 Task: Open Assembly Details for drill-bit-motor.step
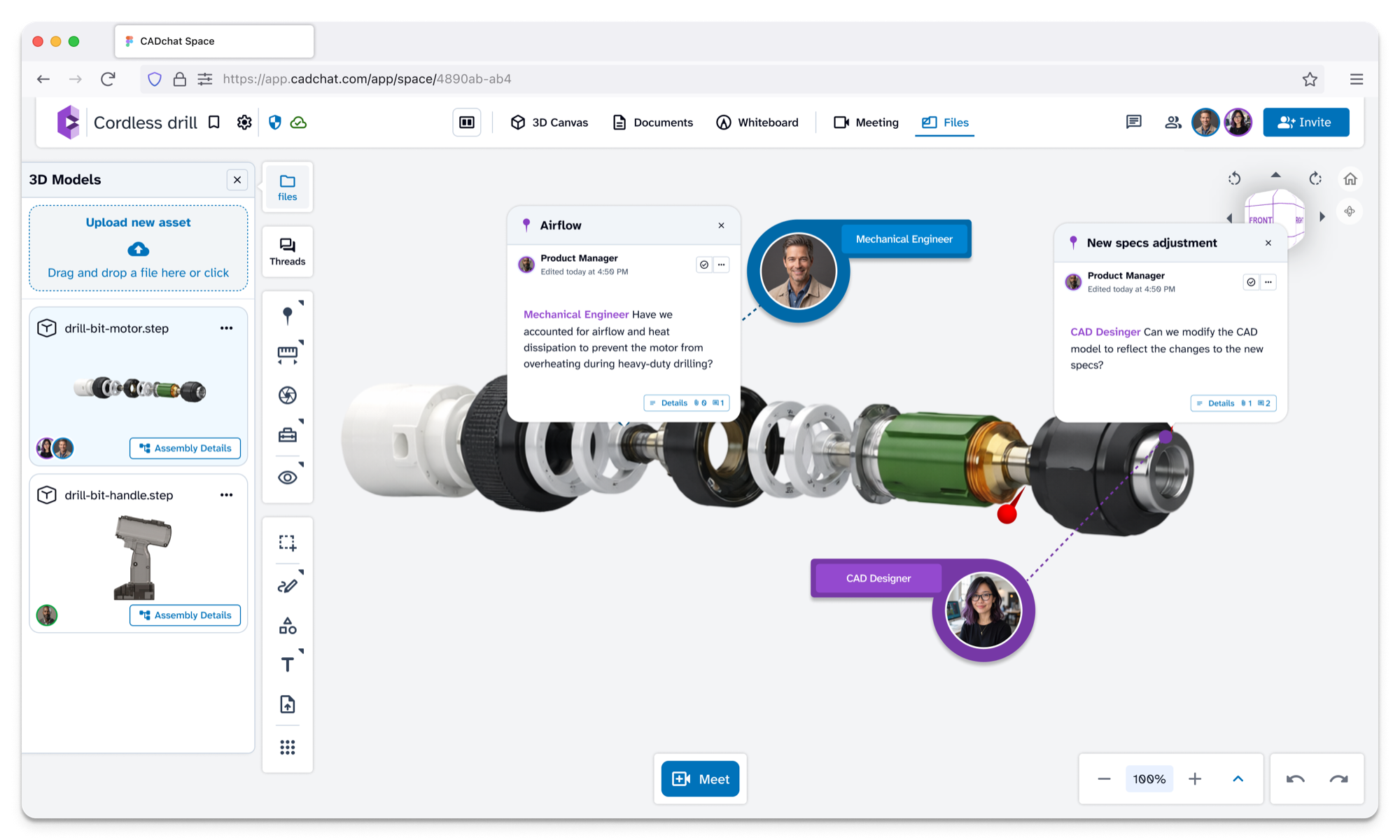(x=185, y=448)
